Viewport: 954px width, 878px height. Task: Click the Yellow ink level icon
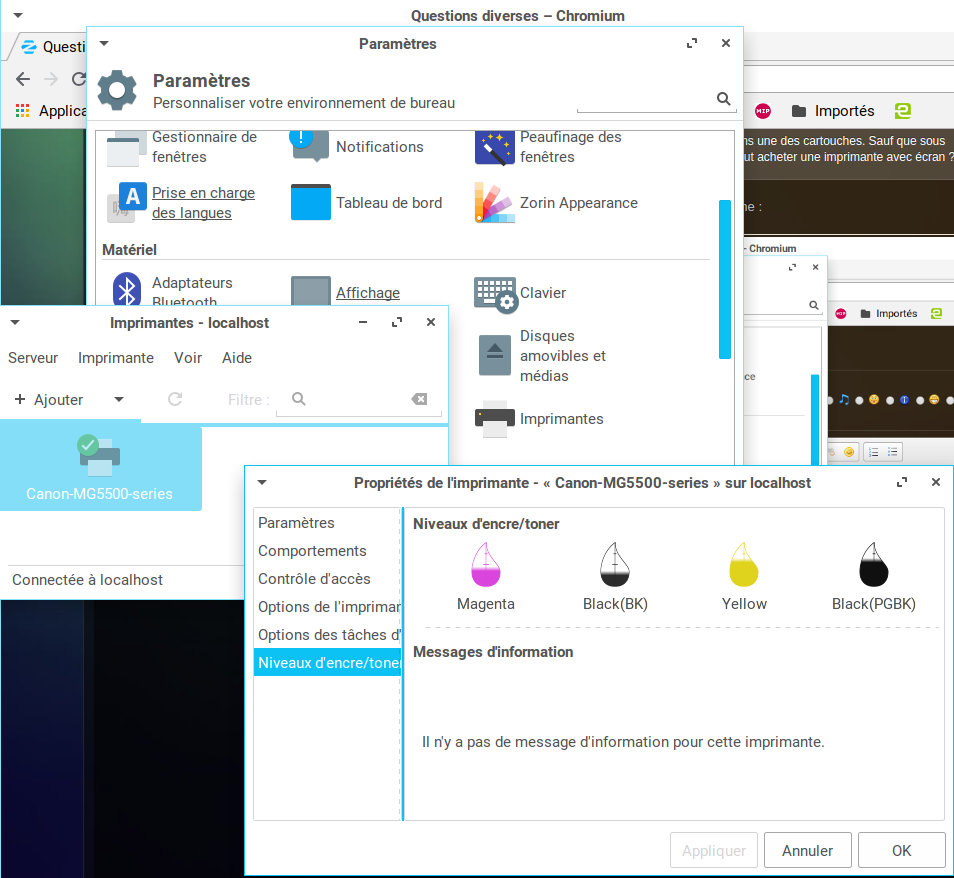pos(744,565)
